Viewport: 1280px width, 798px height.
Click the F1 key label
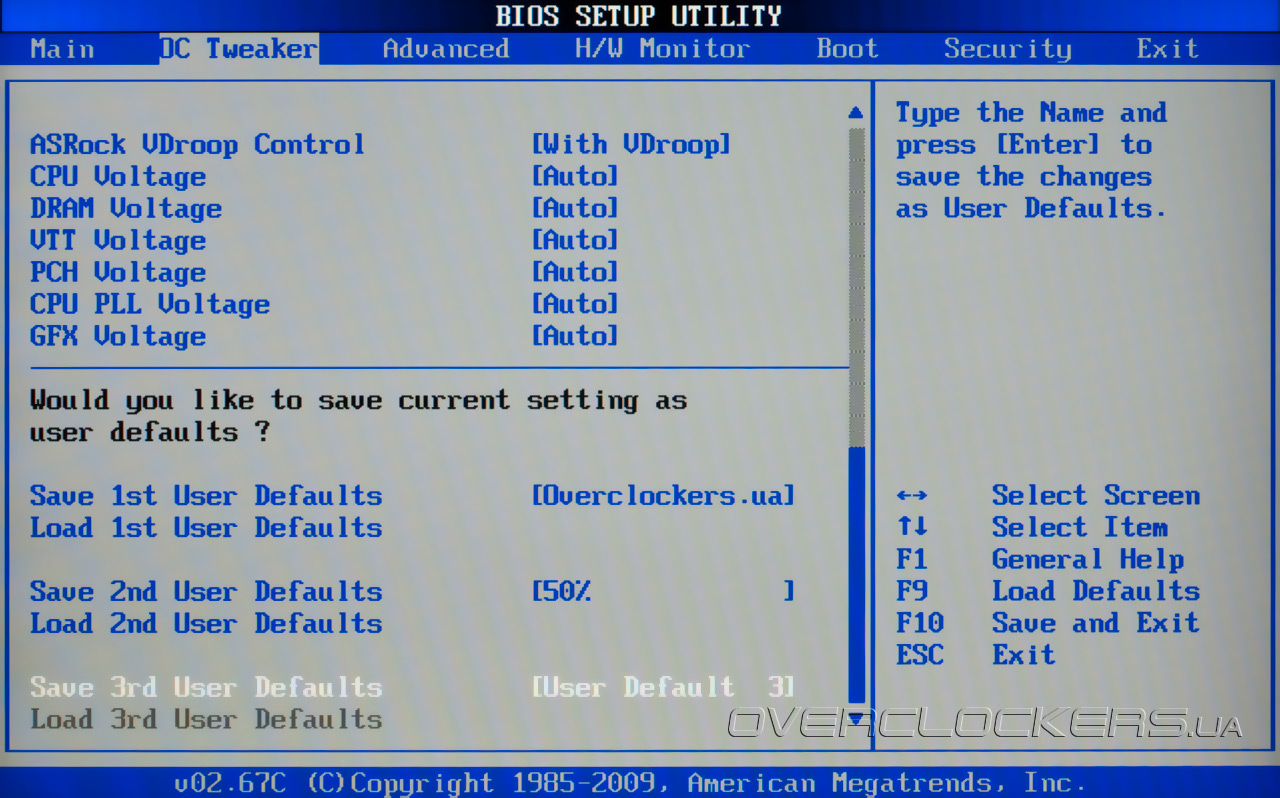[x=912, y=560]
